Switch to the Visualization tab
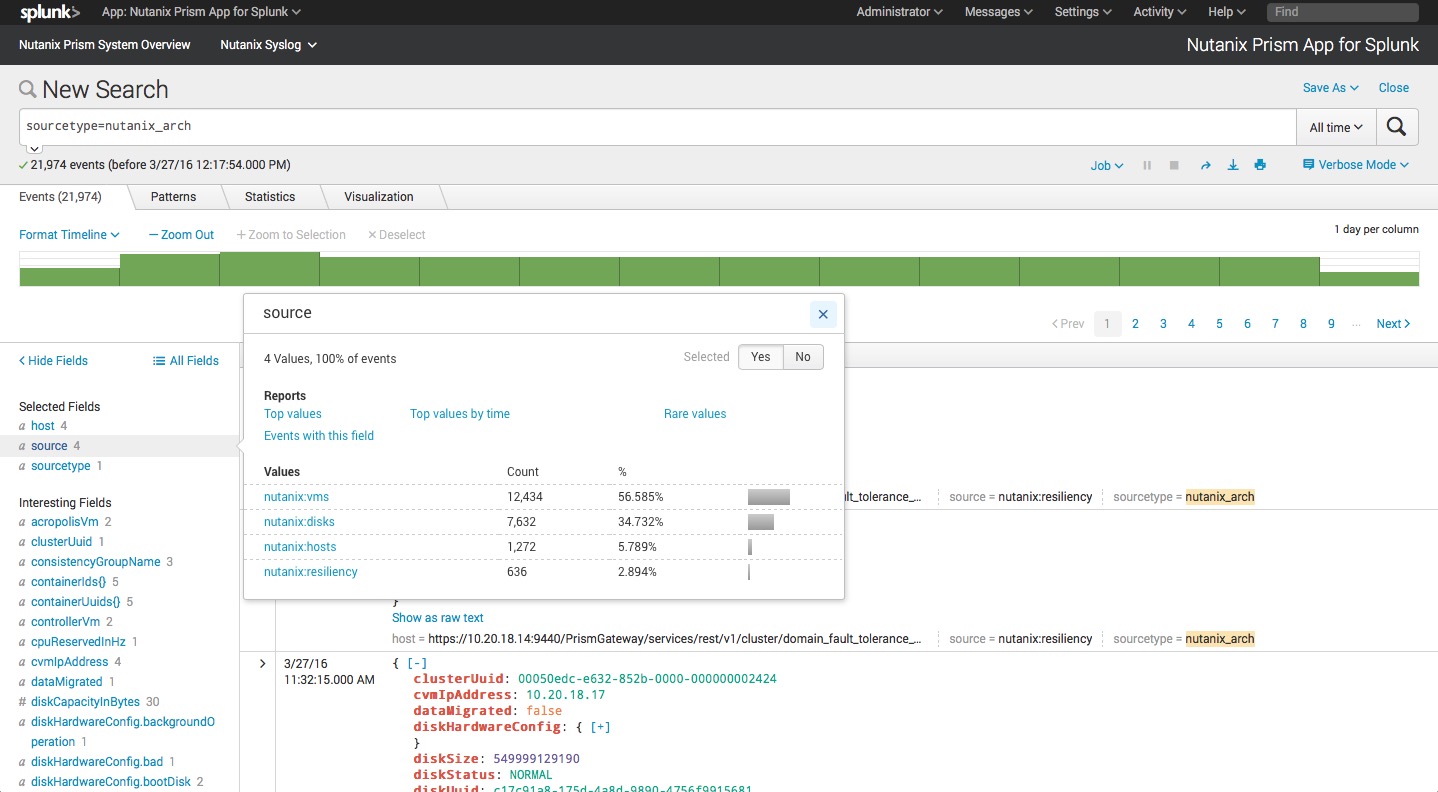1438x792 pixels. click(379, 197)
